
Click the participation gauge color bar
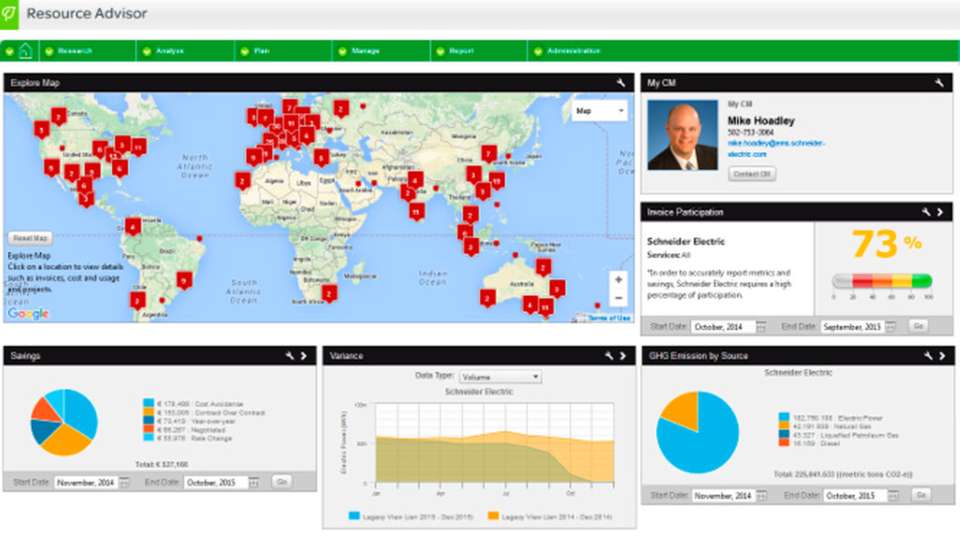882,281
